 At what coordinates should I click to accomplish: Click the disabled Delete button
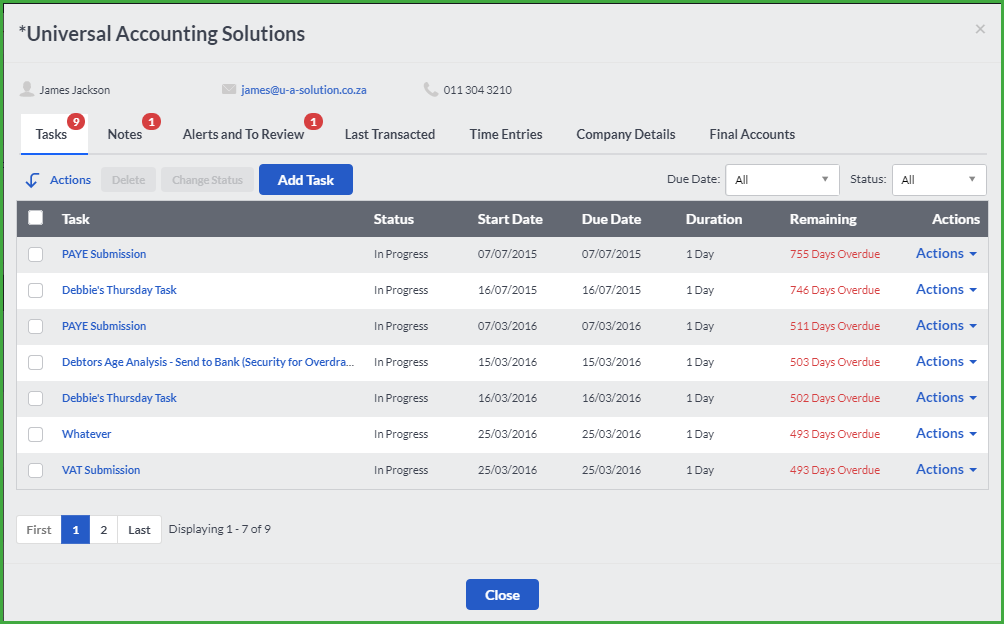tap(129, 180)
